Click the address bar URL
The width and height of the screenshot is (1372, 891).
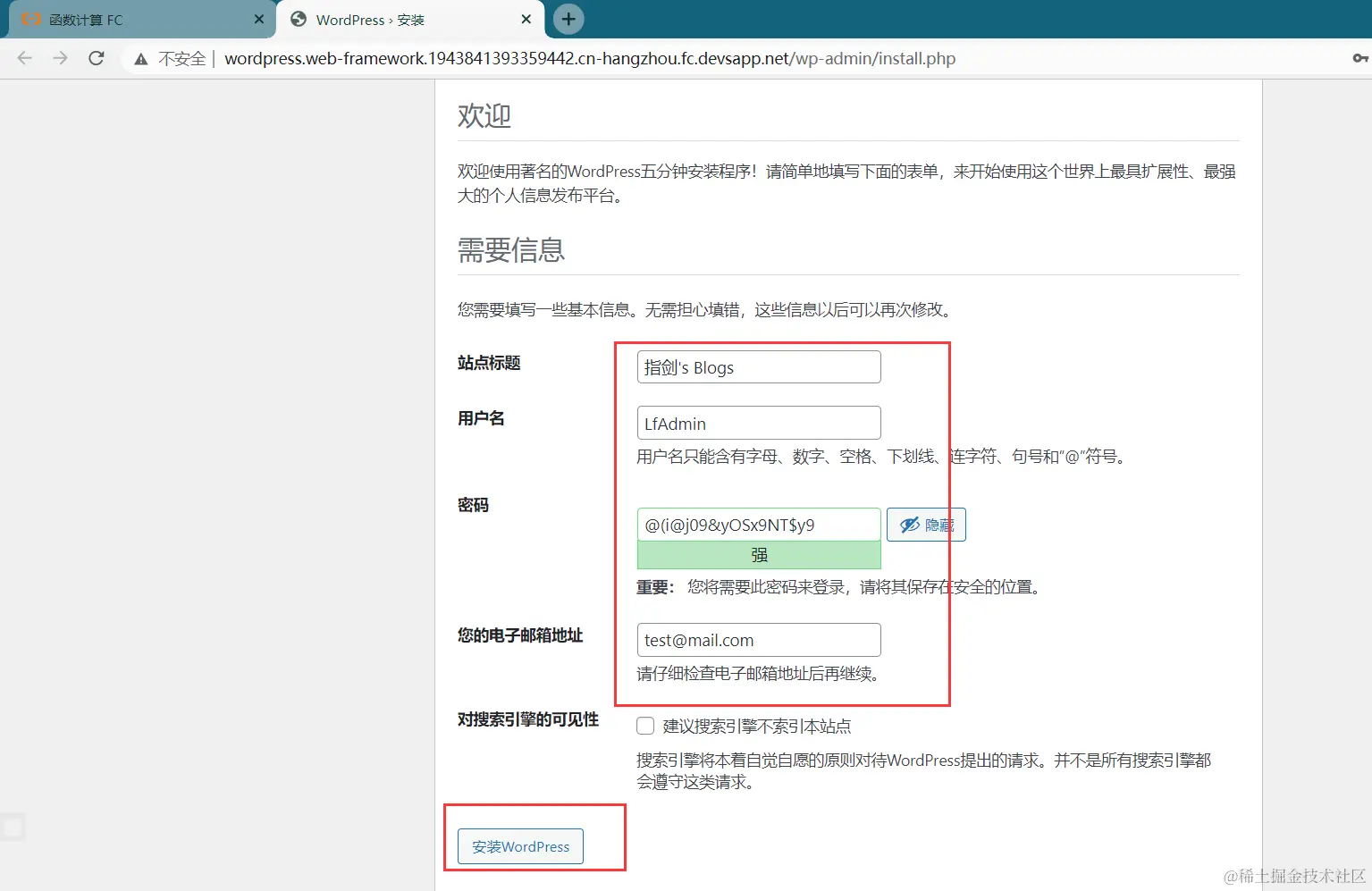[590, 58]
